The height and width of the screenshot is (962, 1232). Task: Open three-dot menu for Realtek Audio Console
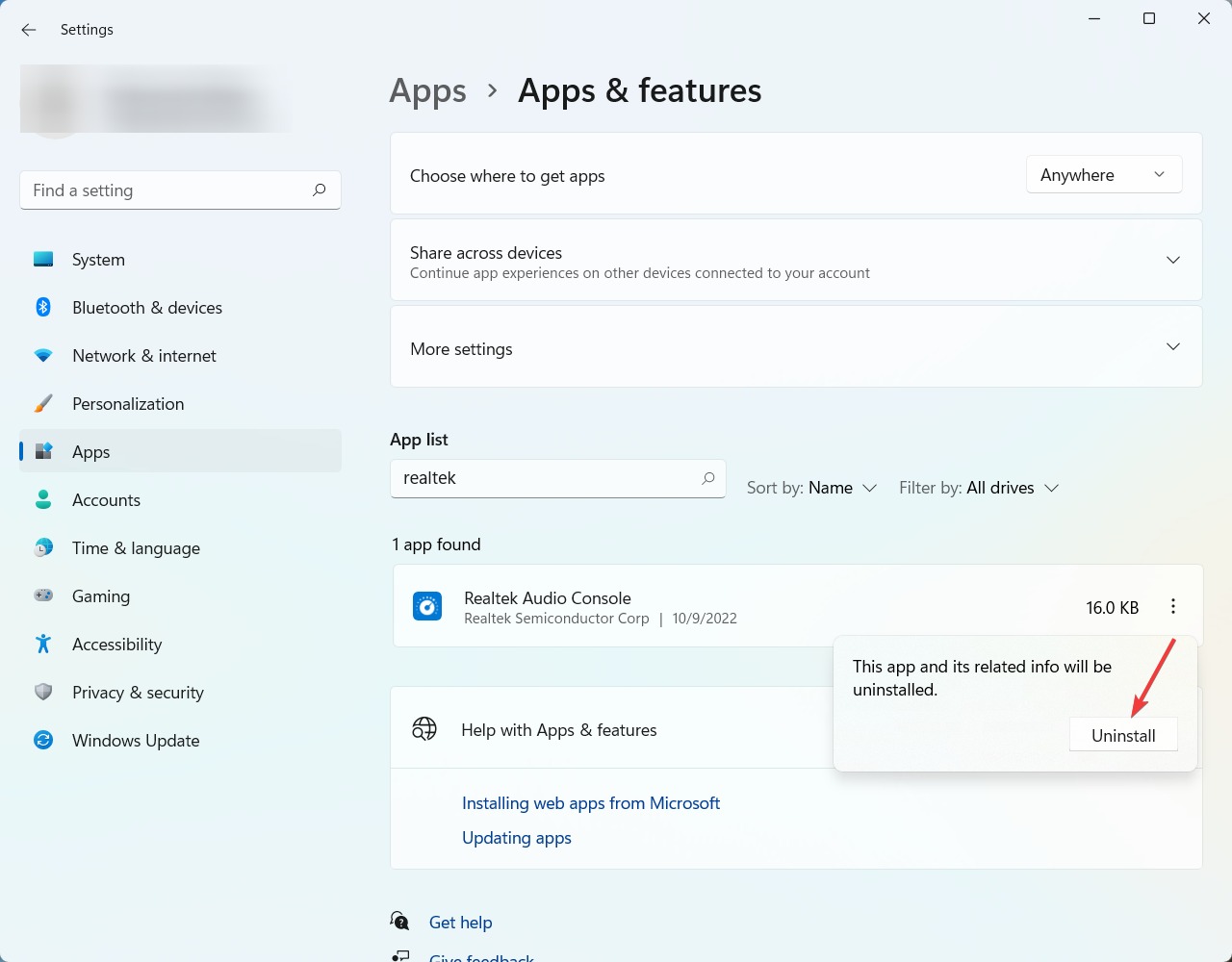coord(1172,606)
